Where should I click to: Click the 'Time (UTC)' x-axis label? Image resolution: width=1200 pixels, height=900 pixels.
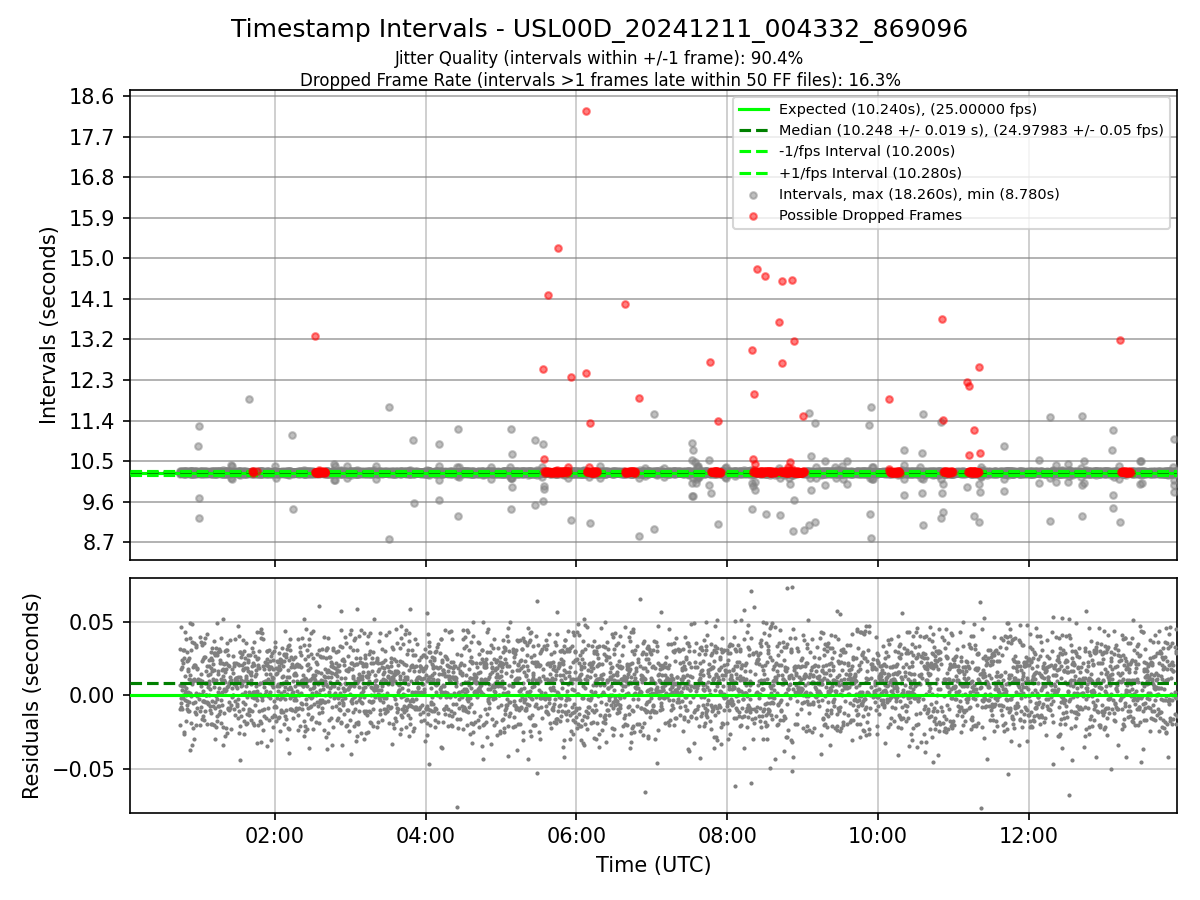pos(653,865)
